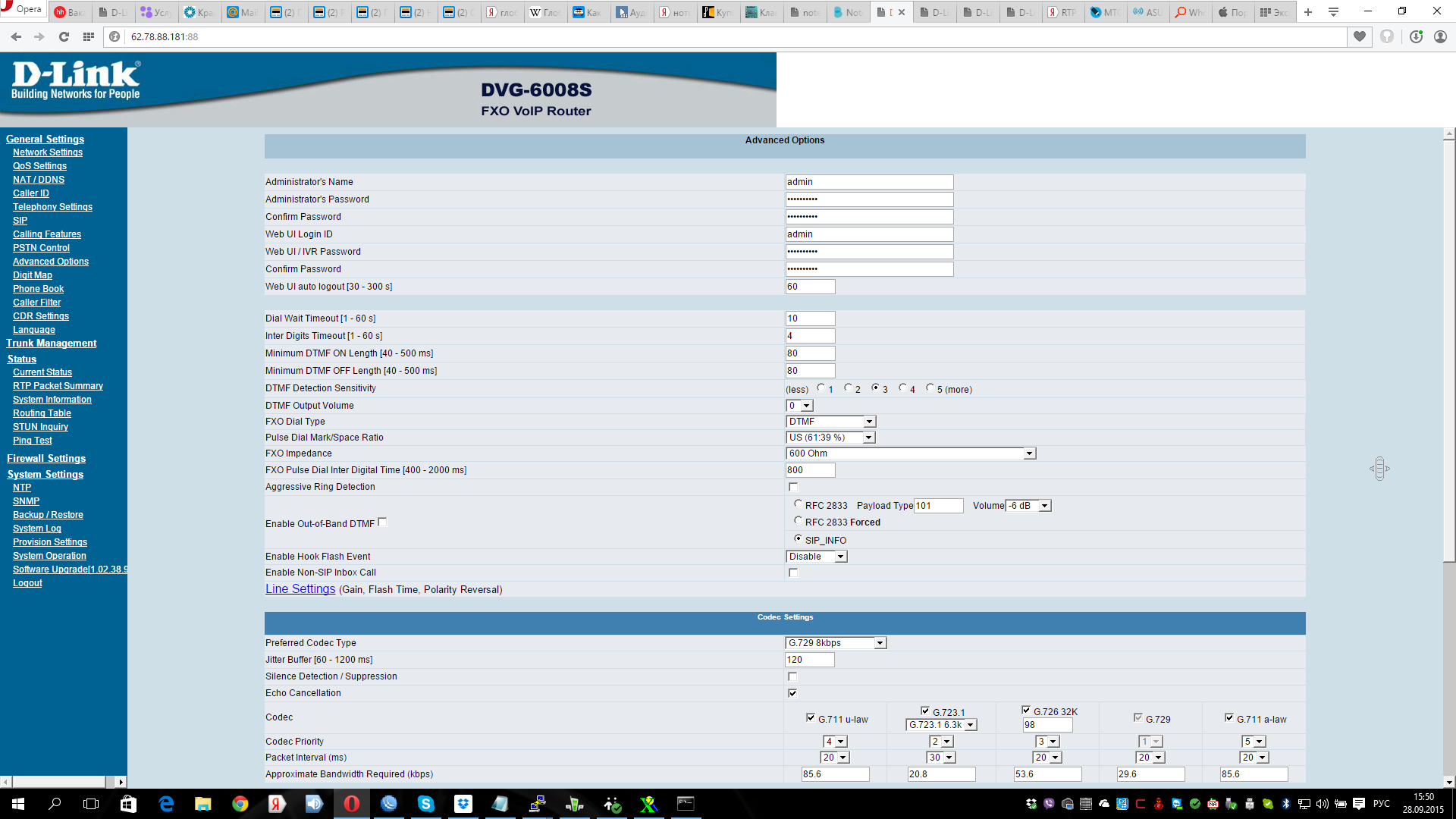Open Opera speed dial grid icon

click(89, 36)
